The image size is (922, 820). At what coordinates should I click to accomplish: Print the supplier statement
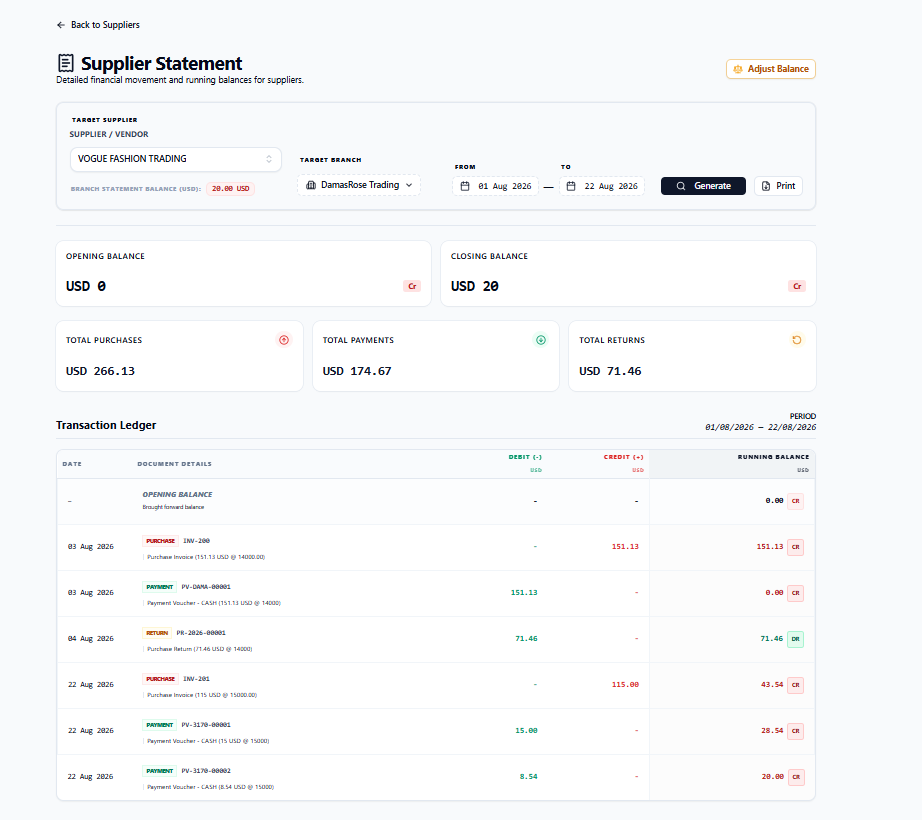[779, 186]
